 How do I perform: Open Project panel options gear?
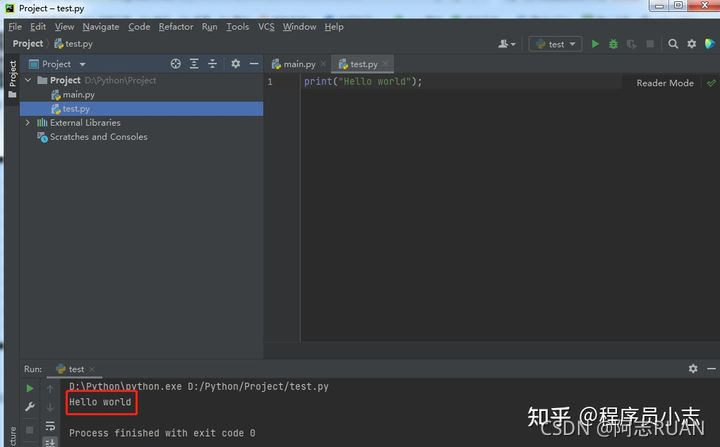pyautogui.click(x=236, y=64)
